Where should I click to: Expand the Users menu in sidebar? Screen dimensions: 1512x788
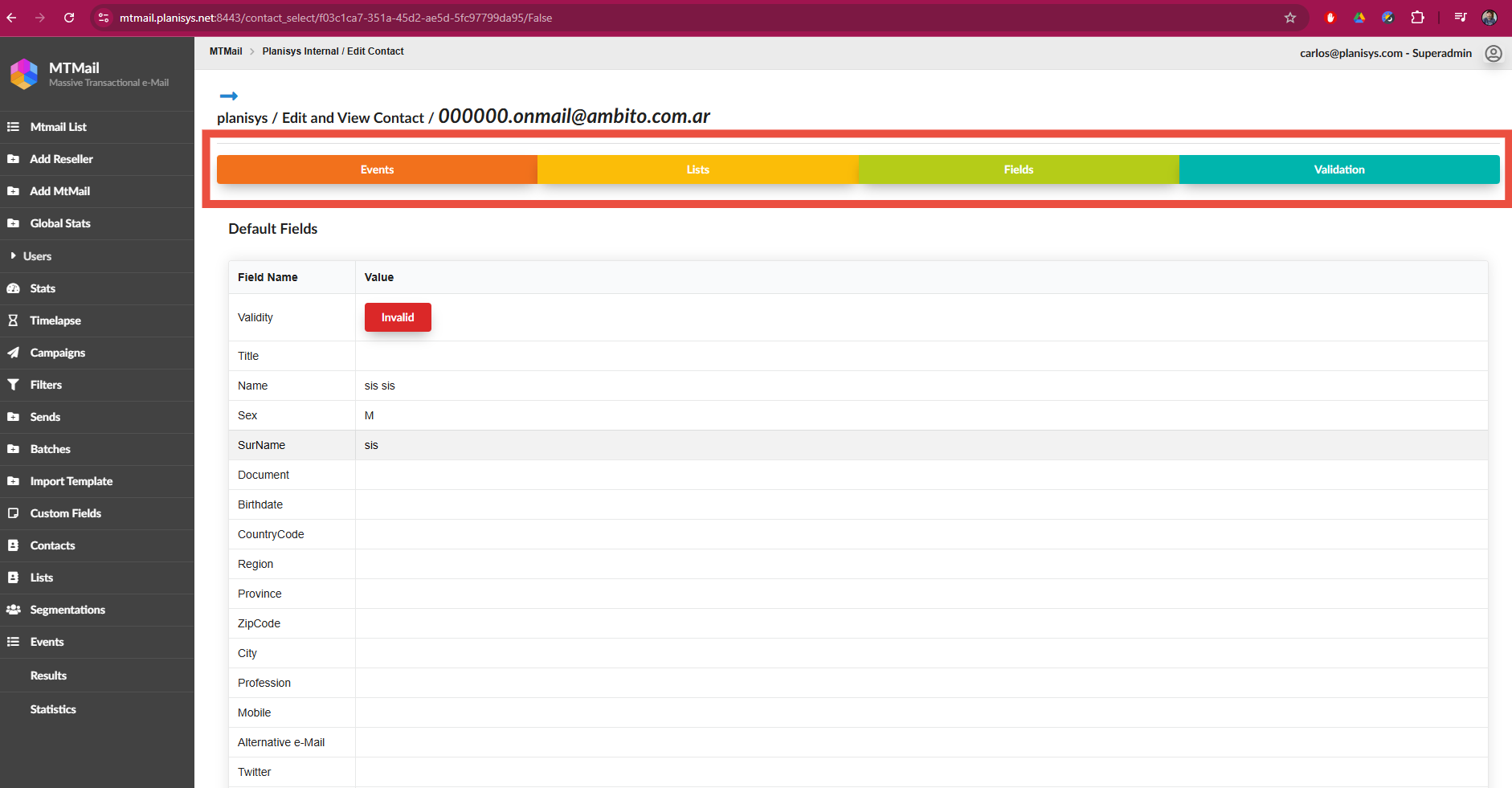37,256
